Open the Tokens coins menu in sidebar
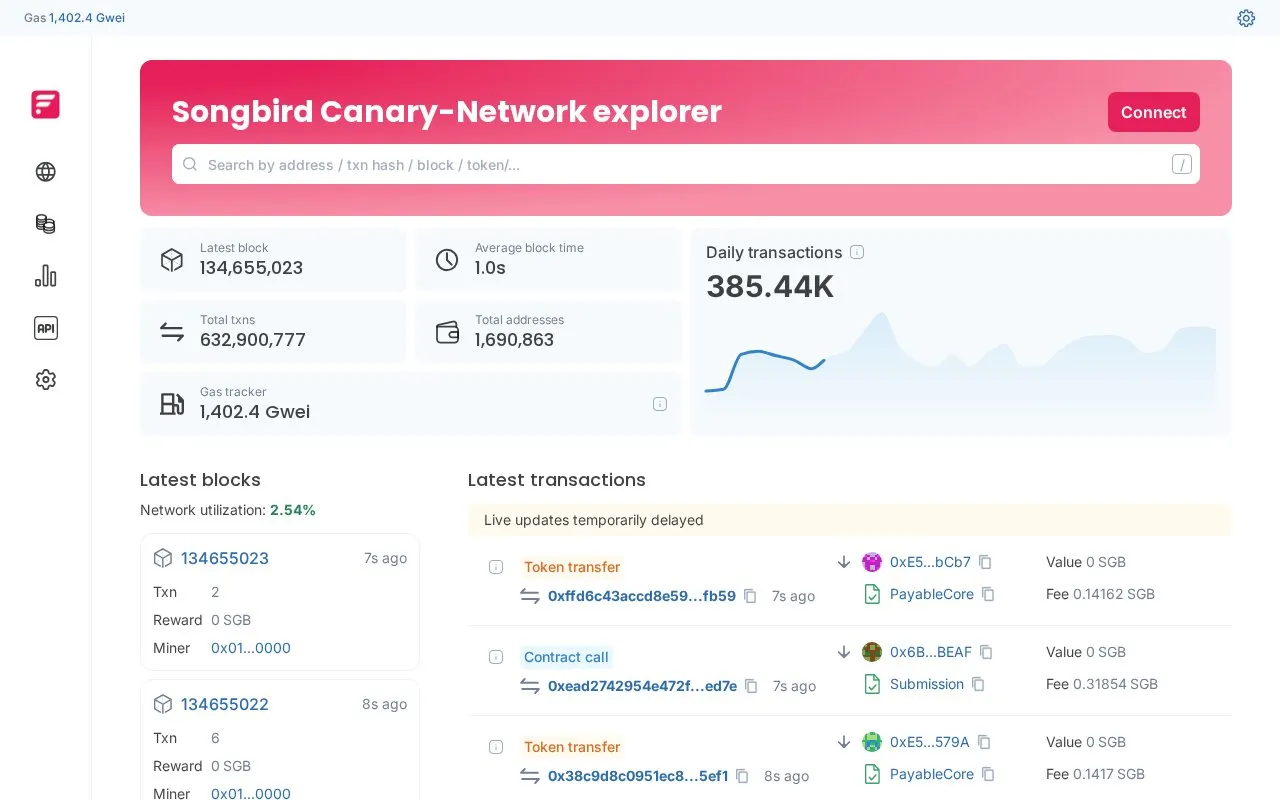 tap(45, 224)
